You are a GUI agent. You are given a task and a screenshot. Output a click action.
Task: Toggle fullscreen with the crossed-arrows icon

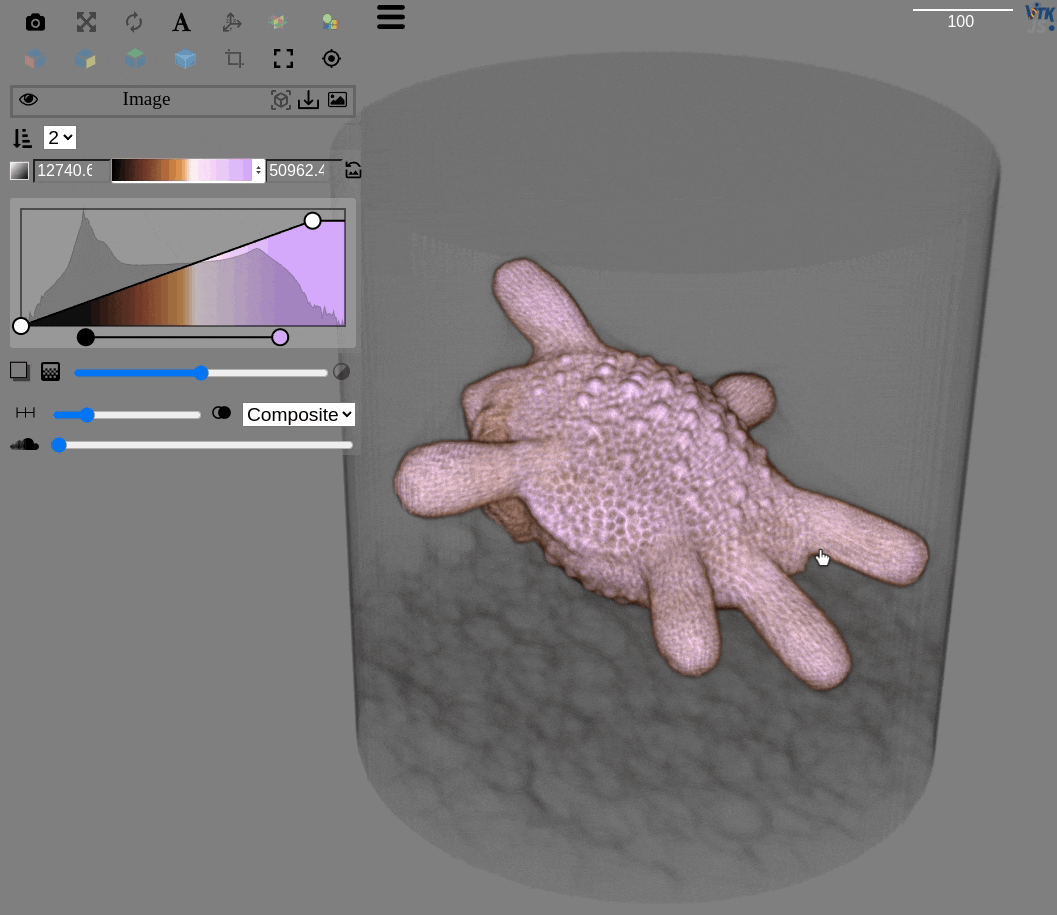coord(87,22)
